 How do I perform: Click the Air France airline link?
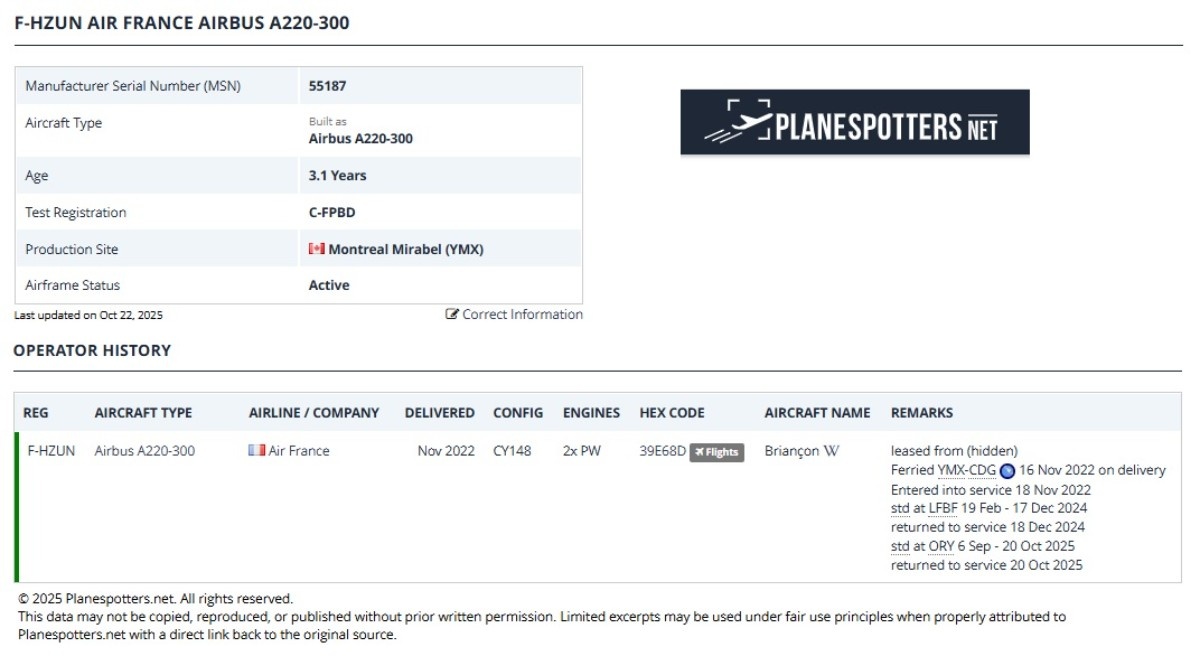coord(298,451)
